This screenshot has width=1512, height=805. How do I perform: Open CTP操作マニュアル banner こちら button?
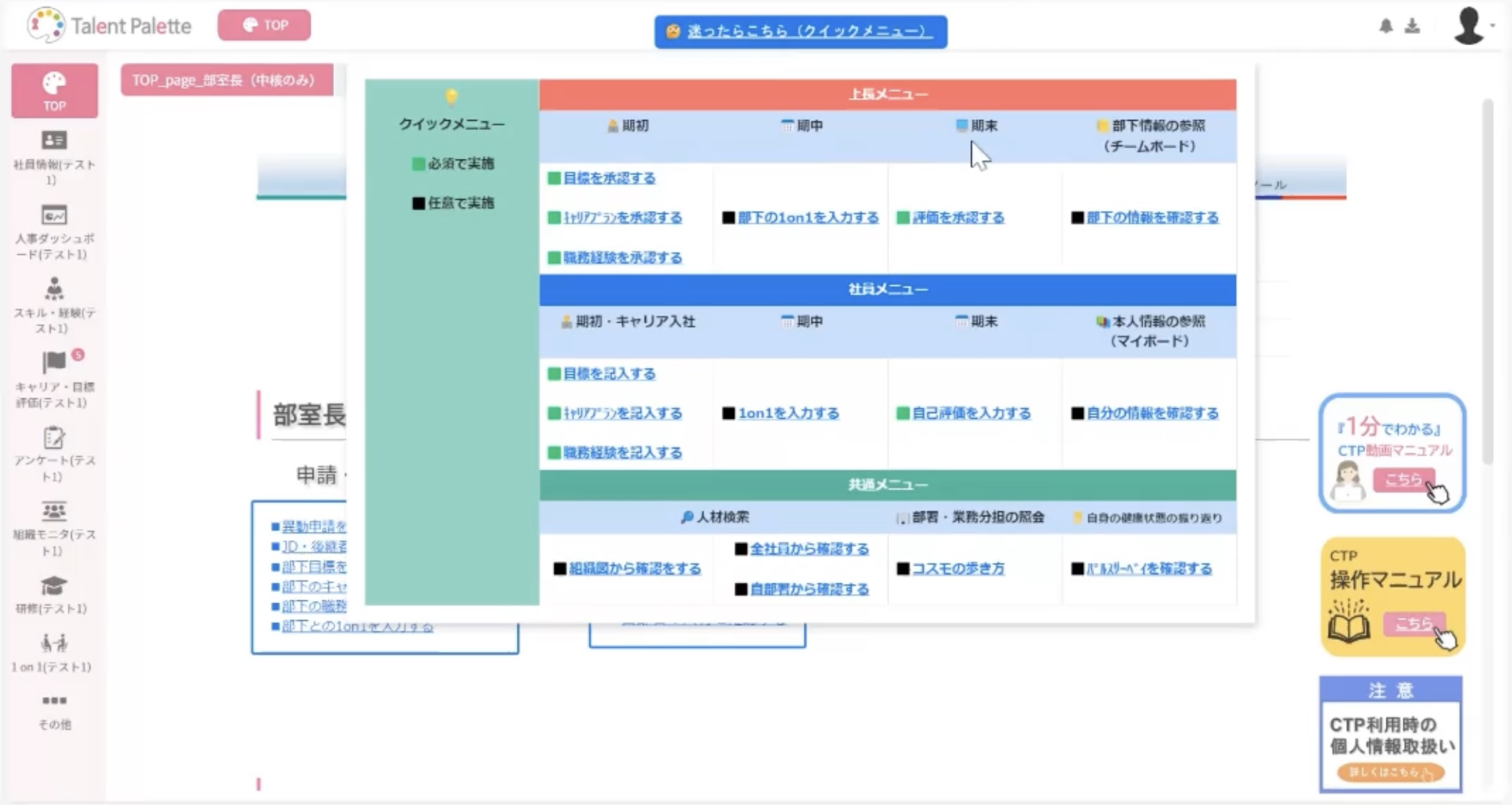pos(1413,624)
